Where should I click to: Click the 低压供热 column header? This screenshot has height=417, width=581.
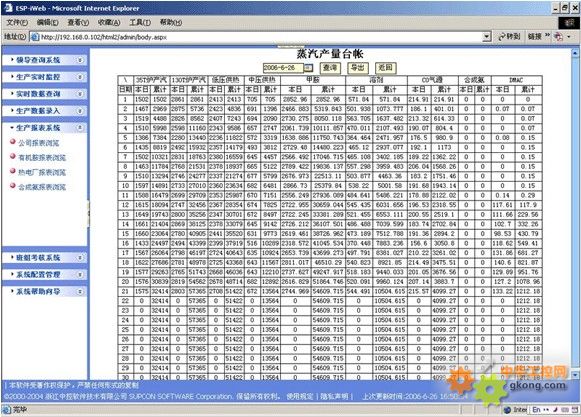[226, 80]
